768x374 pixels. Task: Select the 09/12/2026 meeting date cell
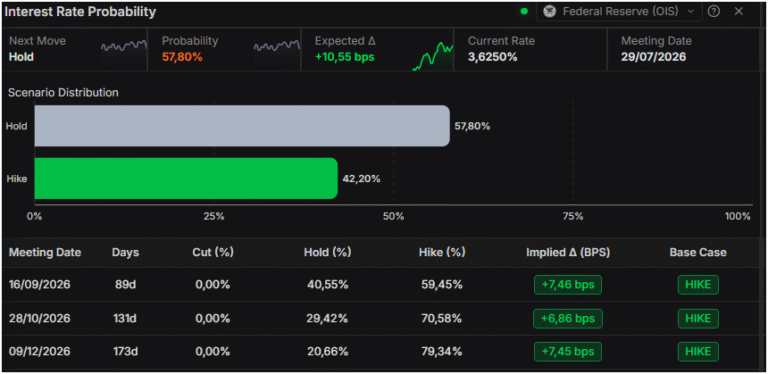(40, 352)
